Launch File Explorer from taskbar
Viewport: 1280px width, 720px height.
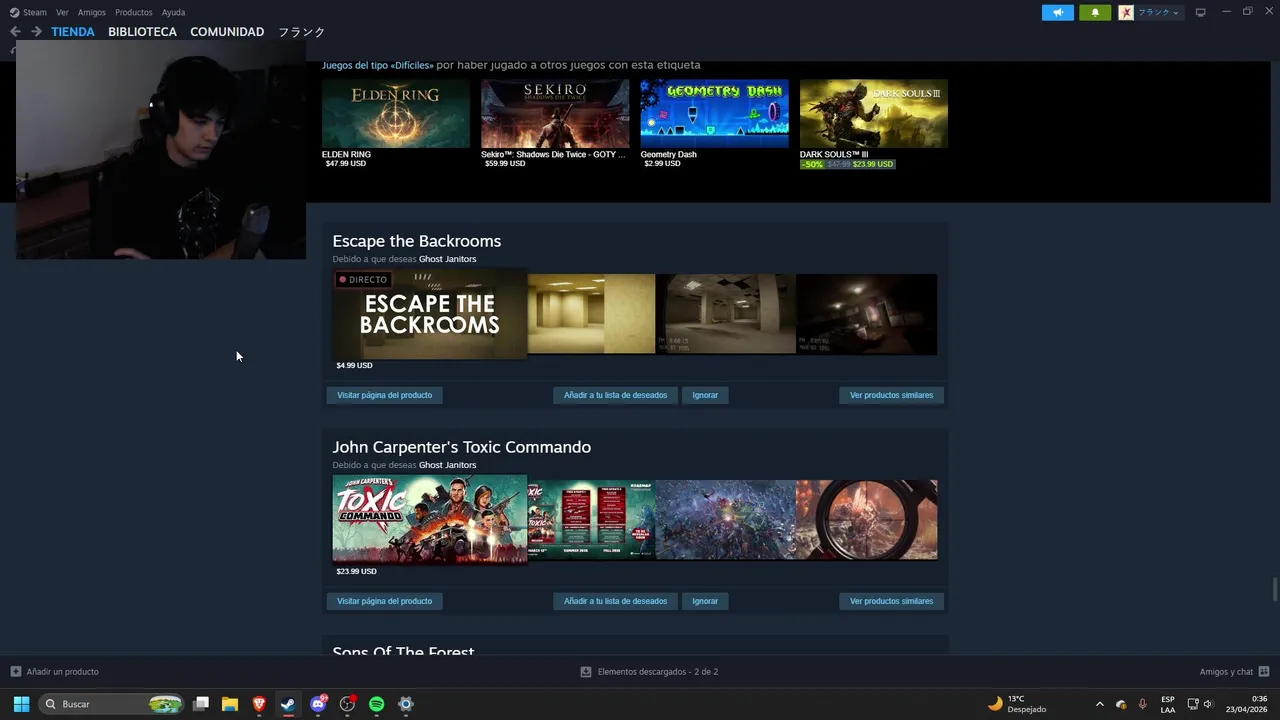pyautogui.click(x=230, y=704)
